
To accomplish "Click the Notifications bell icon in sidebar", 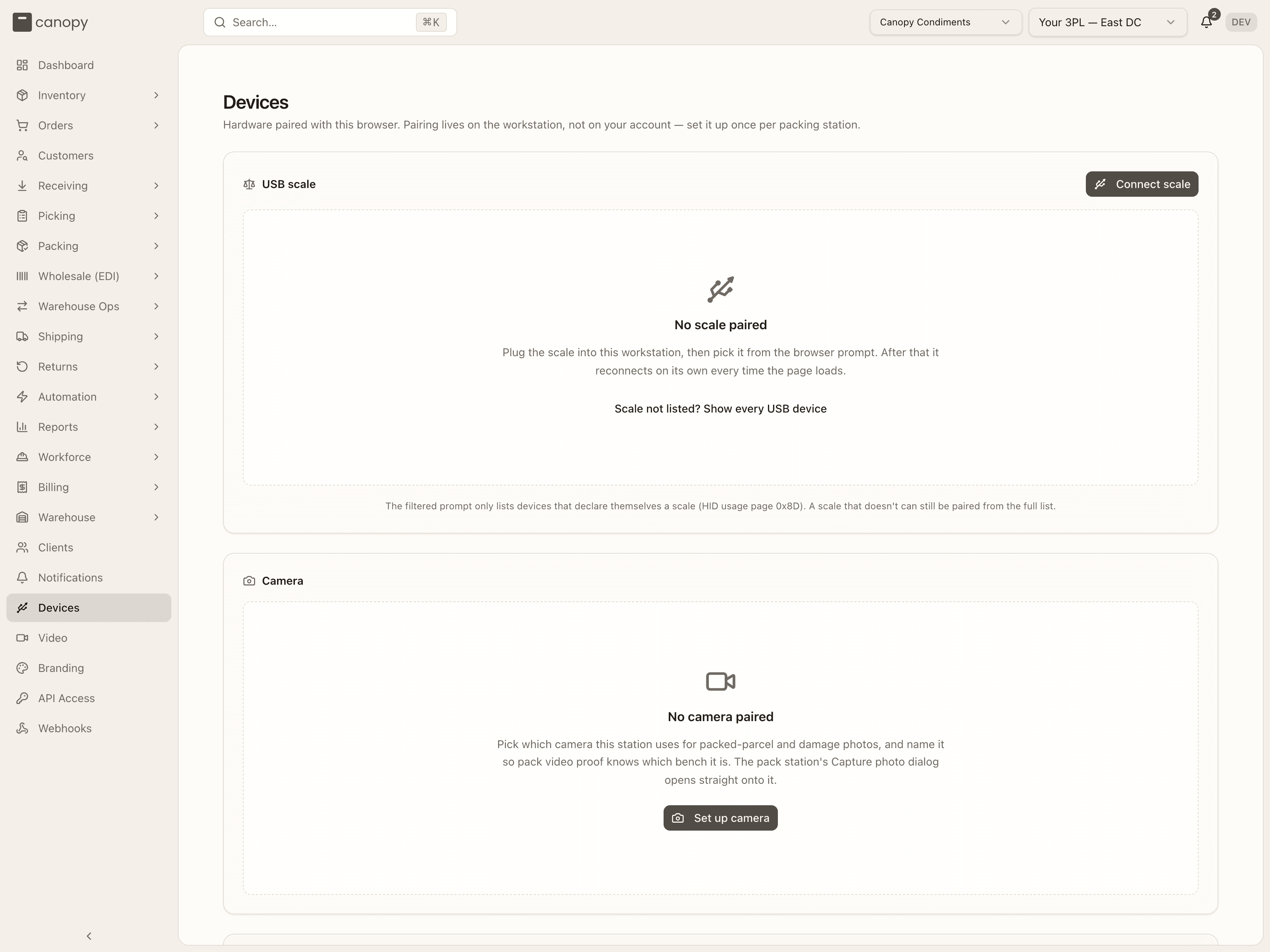I will click(x=22, y=577).
